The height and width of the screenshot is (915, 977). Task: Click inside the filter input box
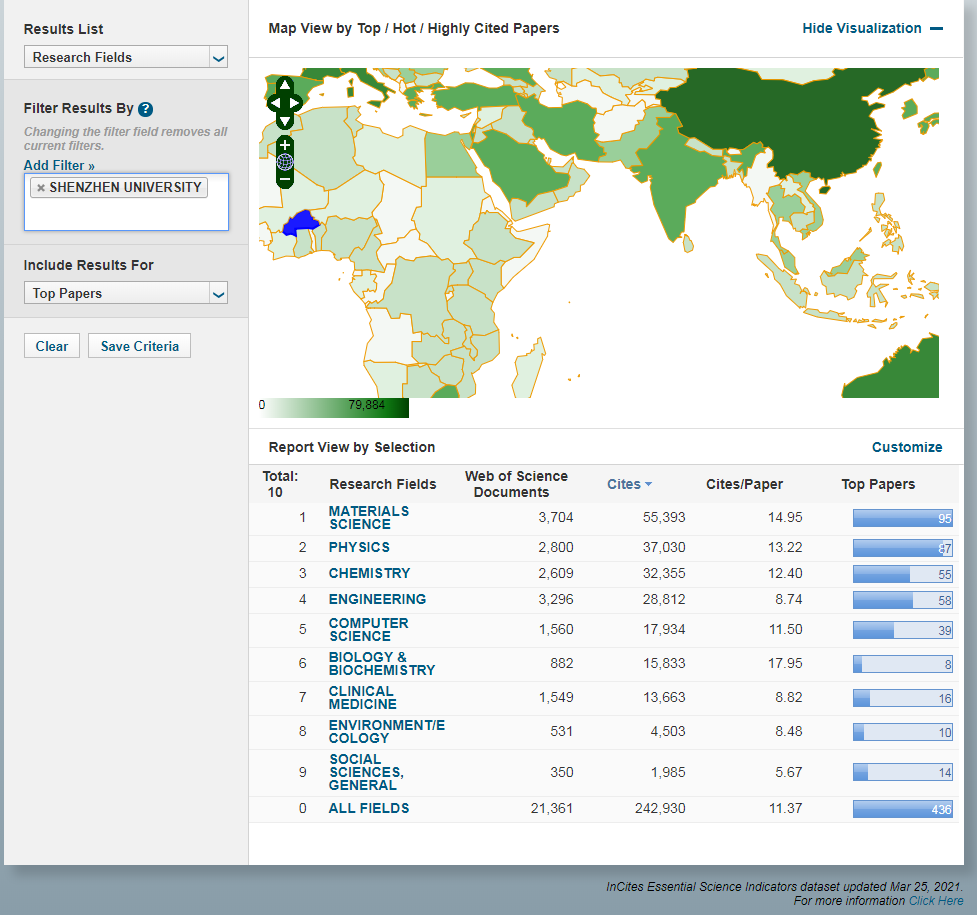pyautogui.click(x=126, y=214)
